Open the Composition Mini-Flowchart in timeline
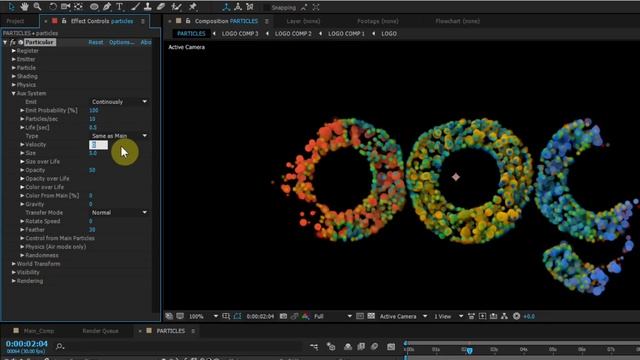This screenshot has width=640, height=360. click(x=314, y=347)
